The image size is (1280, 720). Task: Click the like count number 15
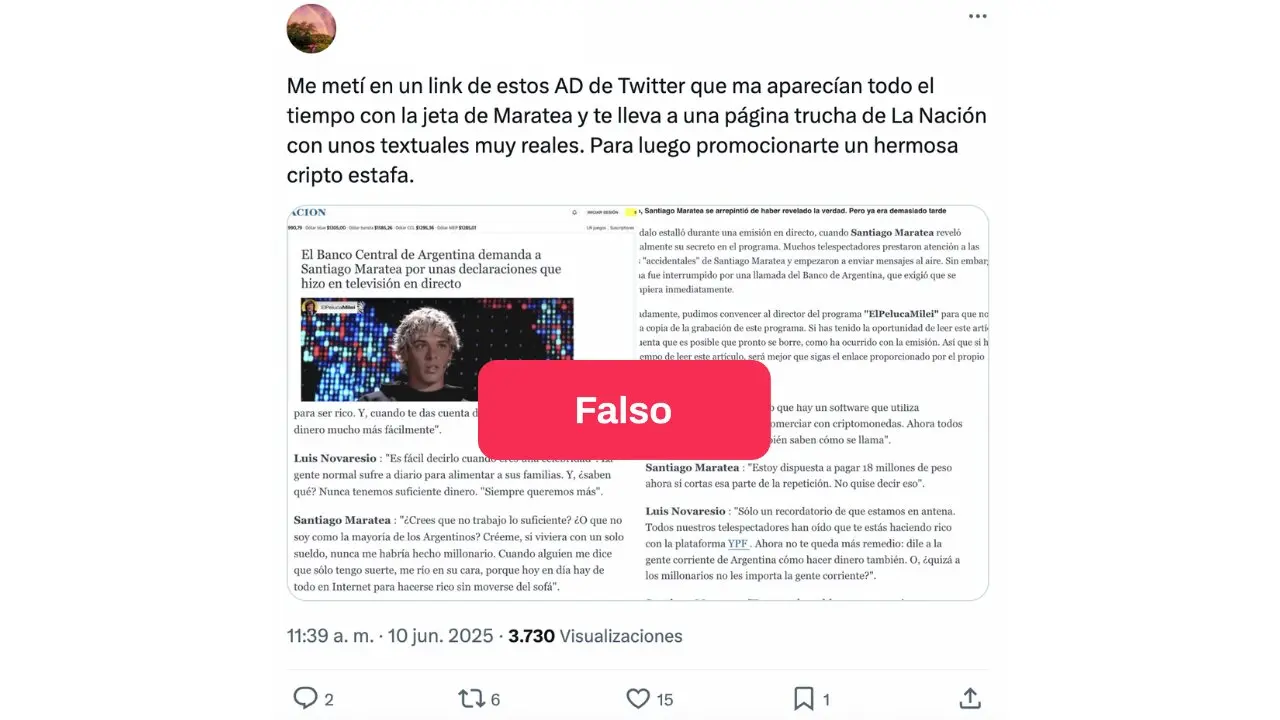(665, 699)
